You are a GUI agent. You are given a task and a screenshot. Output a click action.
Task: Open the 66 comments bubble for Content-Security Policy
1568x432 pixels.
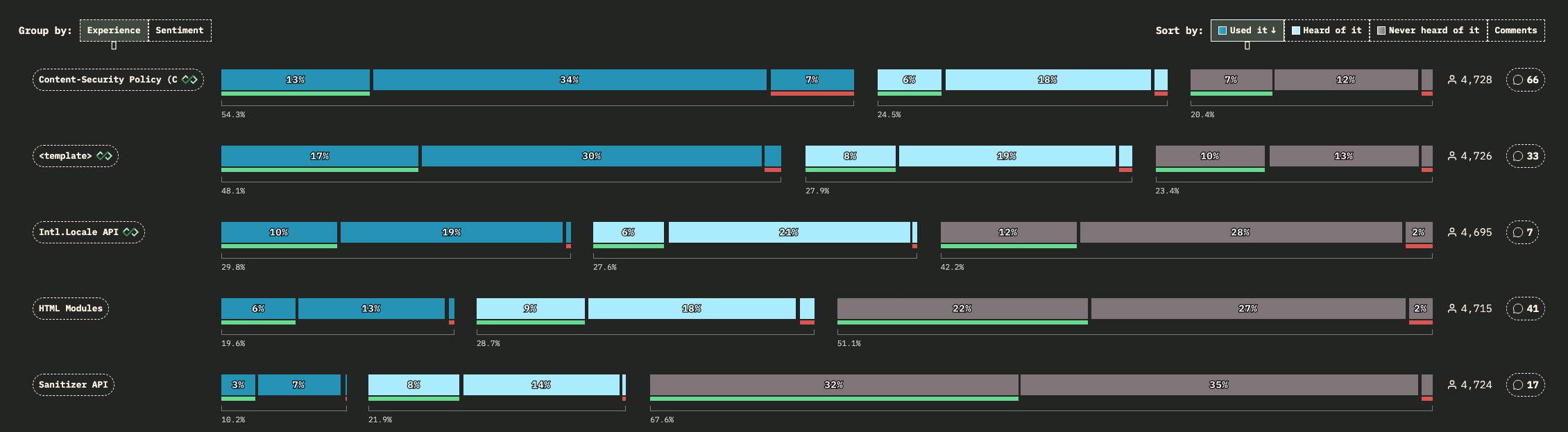(x=1525, y=80)
